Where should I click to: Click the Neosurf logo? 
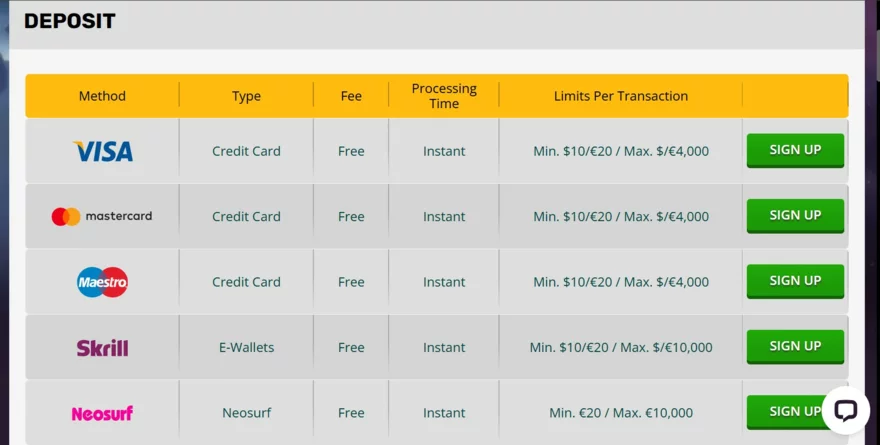[102, 413]
